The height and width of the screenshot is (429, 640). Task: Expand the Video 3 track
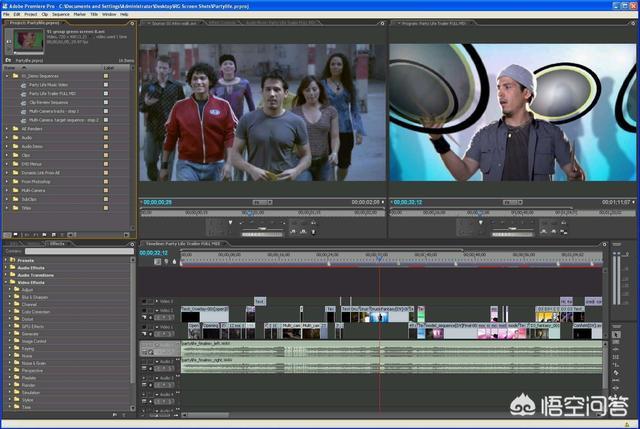coord(157,301)
